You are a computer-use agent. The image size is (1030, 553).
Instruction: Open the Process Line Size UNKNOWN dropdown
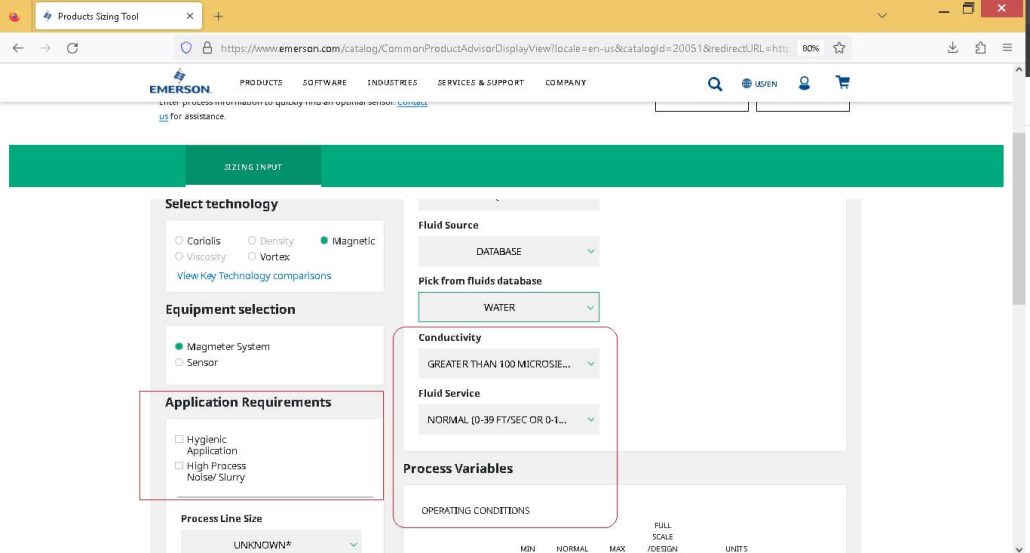pos(271,544)
